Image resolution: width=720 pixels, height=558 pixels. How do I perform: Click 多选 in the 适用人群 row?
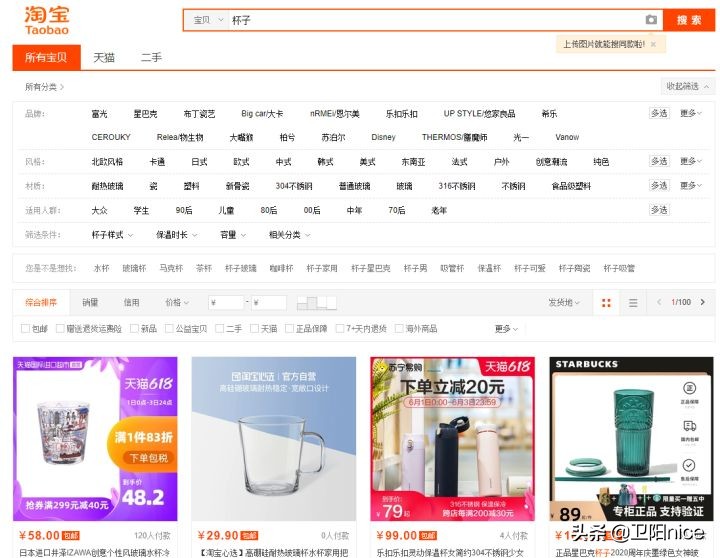[659, 210]
